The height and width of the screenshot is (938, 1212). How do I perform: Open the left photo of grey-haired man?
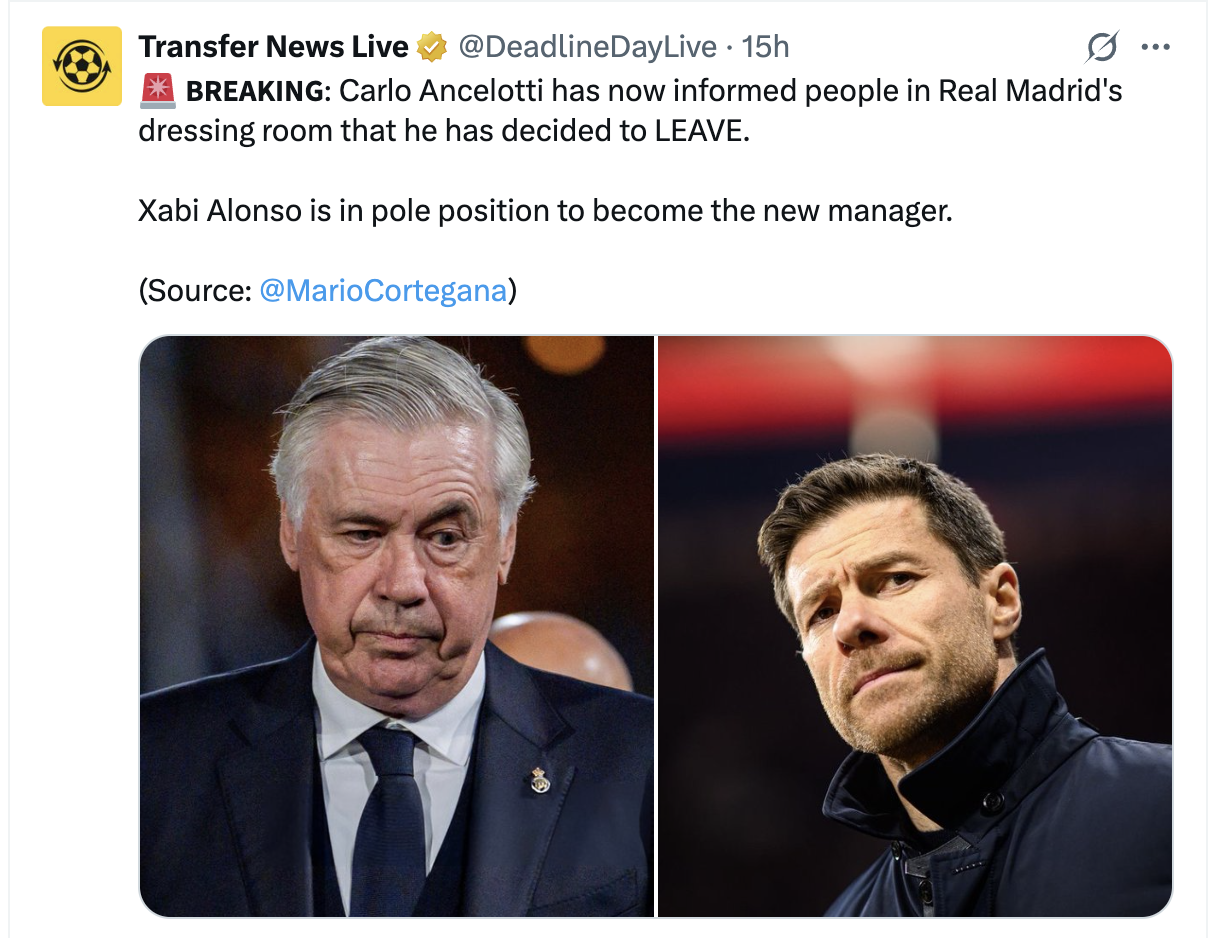397,626
